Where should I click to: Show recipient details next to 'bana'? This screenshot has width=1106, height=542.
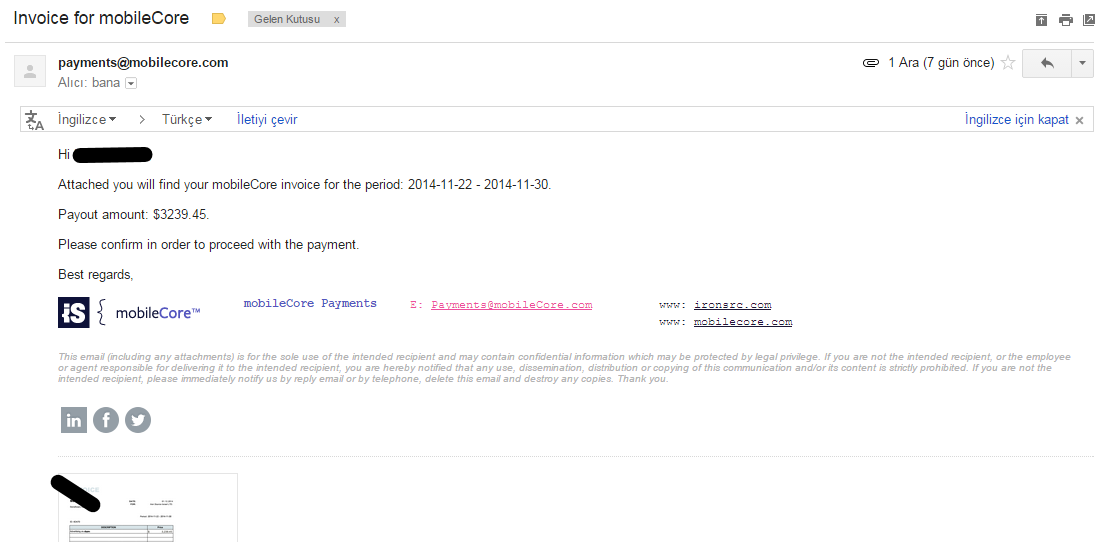pos(130,83)
